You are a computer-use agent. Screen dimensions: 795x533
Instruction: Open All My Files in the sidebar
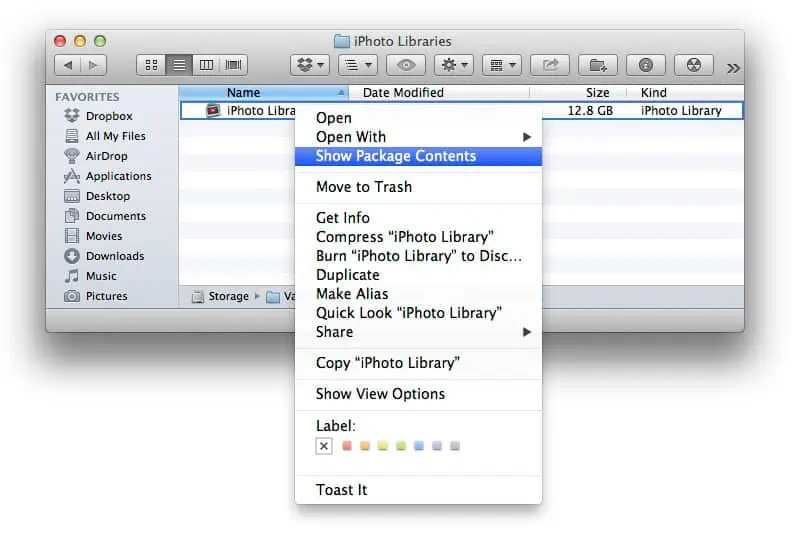click(x=105, y=136)
